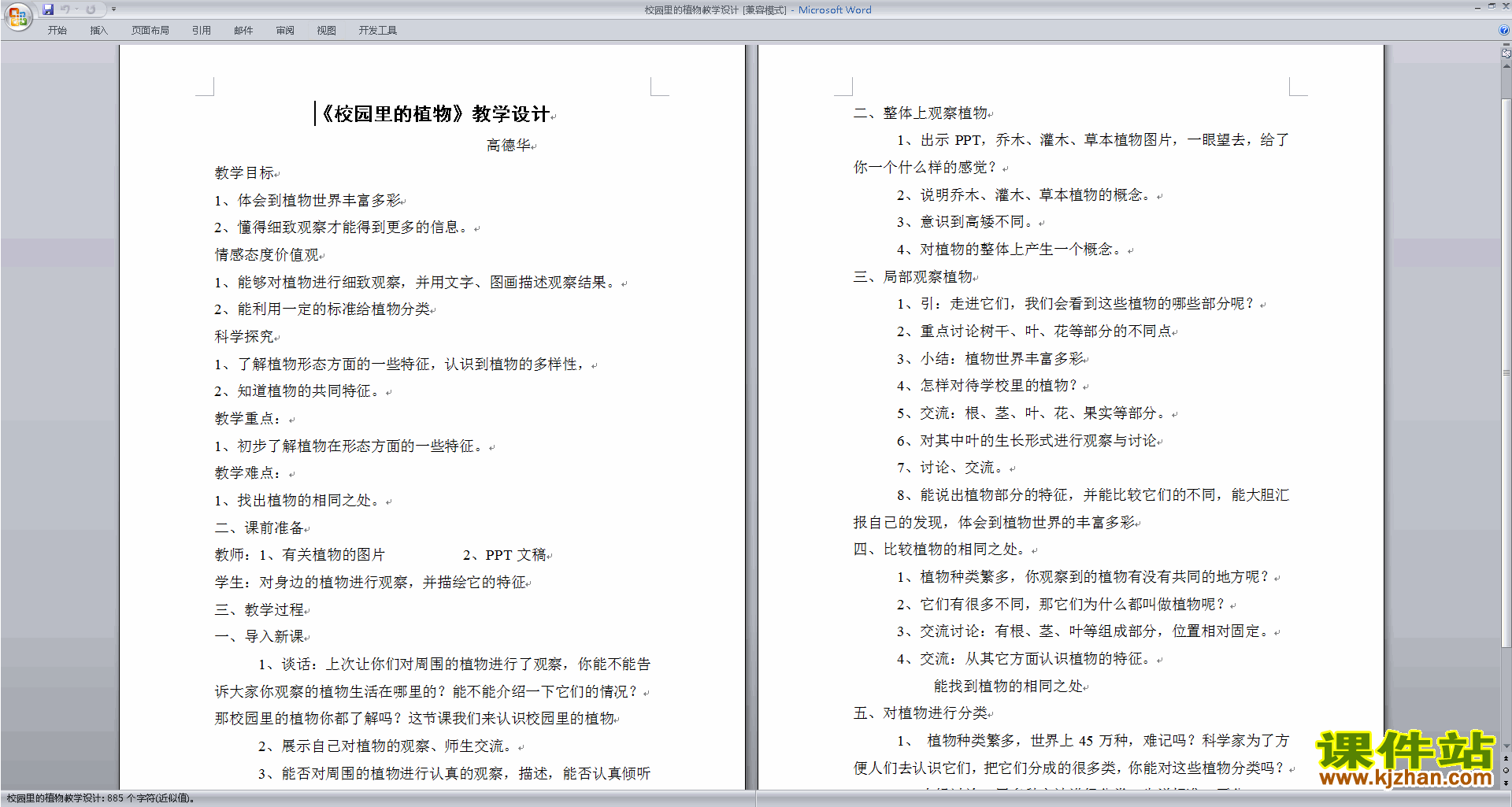This screenshot has height=807, width=1512.
Task: Open the 开始 ribbon tab
Action: 57,31
